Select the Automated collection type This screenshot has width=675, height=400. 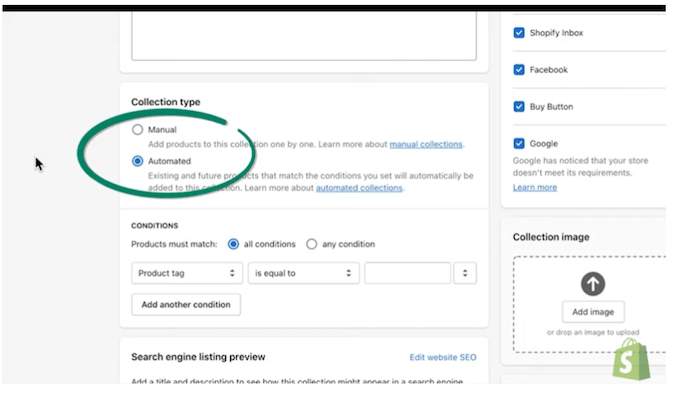pyautogui.click(x=138, y=160)
